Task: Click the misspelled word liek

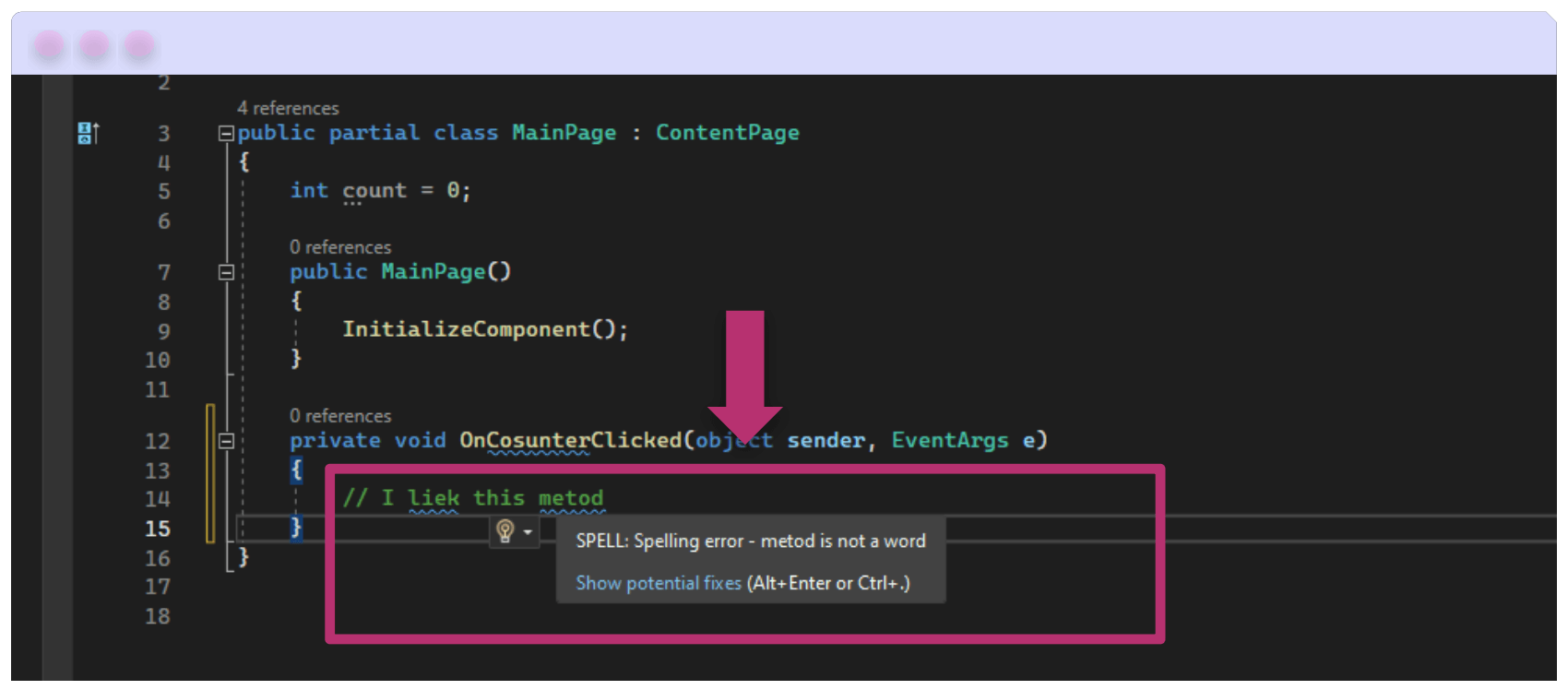Action: [x=434, y=498]
